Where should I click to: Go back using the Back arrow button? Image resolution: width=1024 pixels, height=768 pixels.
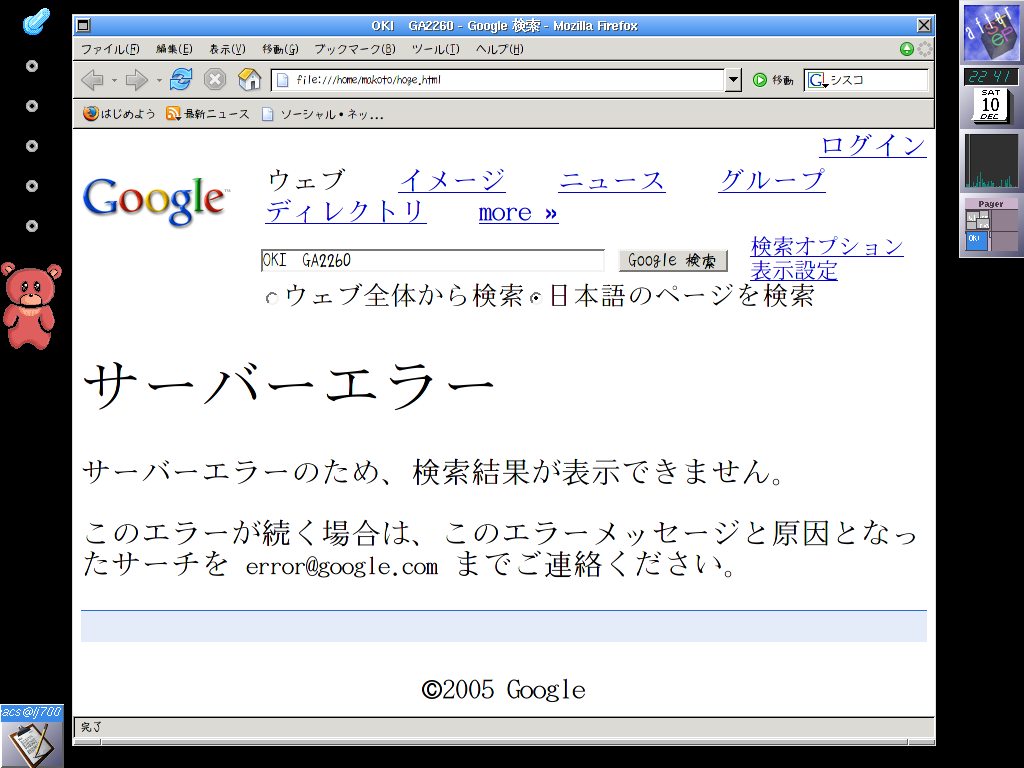point(92,80)
